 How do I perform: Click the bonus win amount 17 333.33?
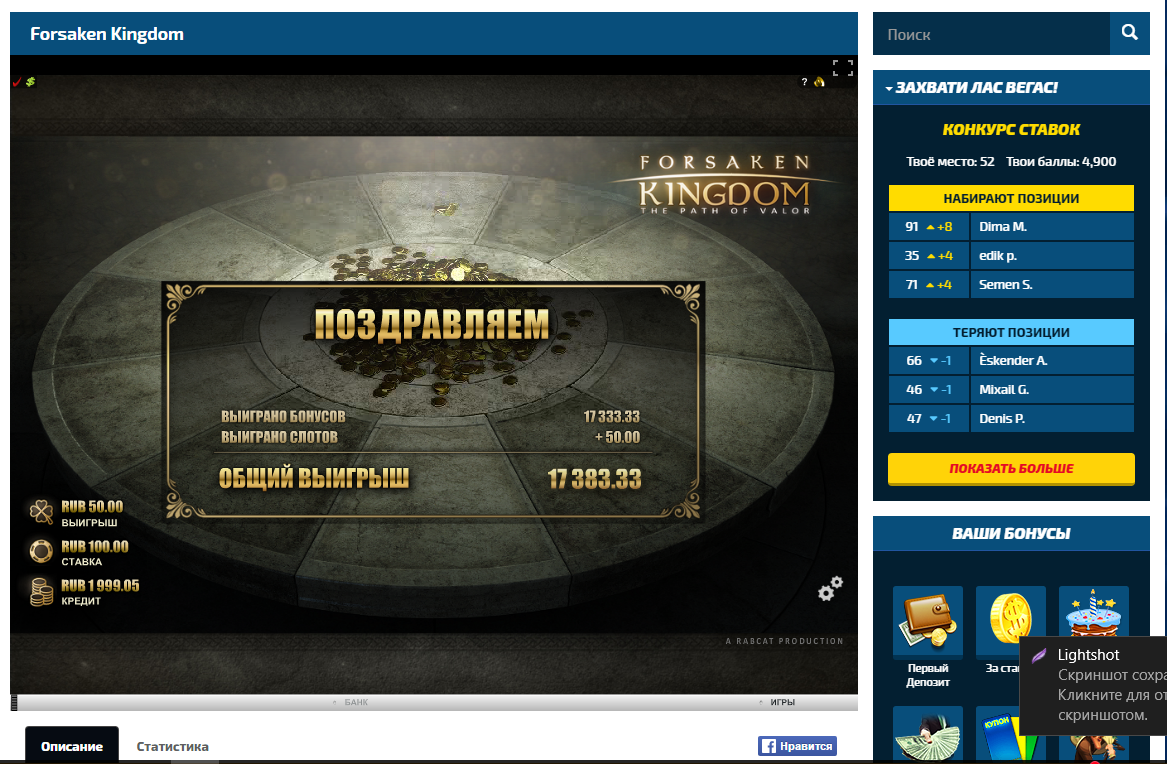tap(611, 417)
